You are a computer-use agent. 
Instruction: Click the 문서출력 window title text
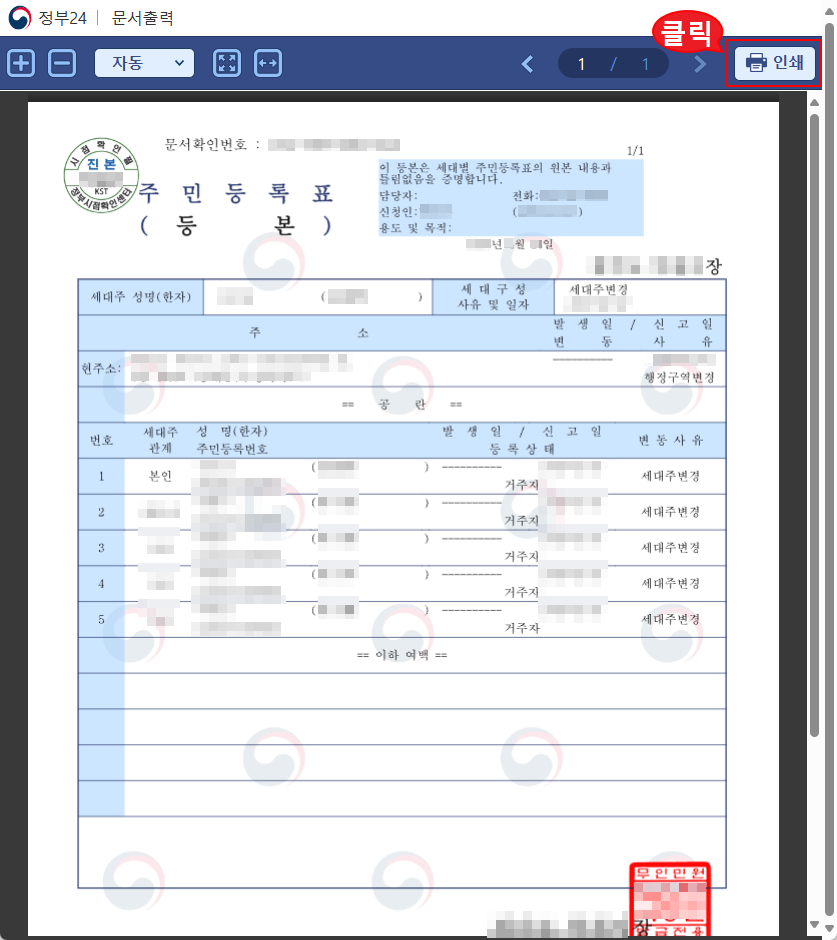tap(143, 18)
